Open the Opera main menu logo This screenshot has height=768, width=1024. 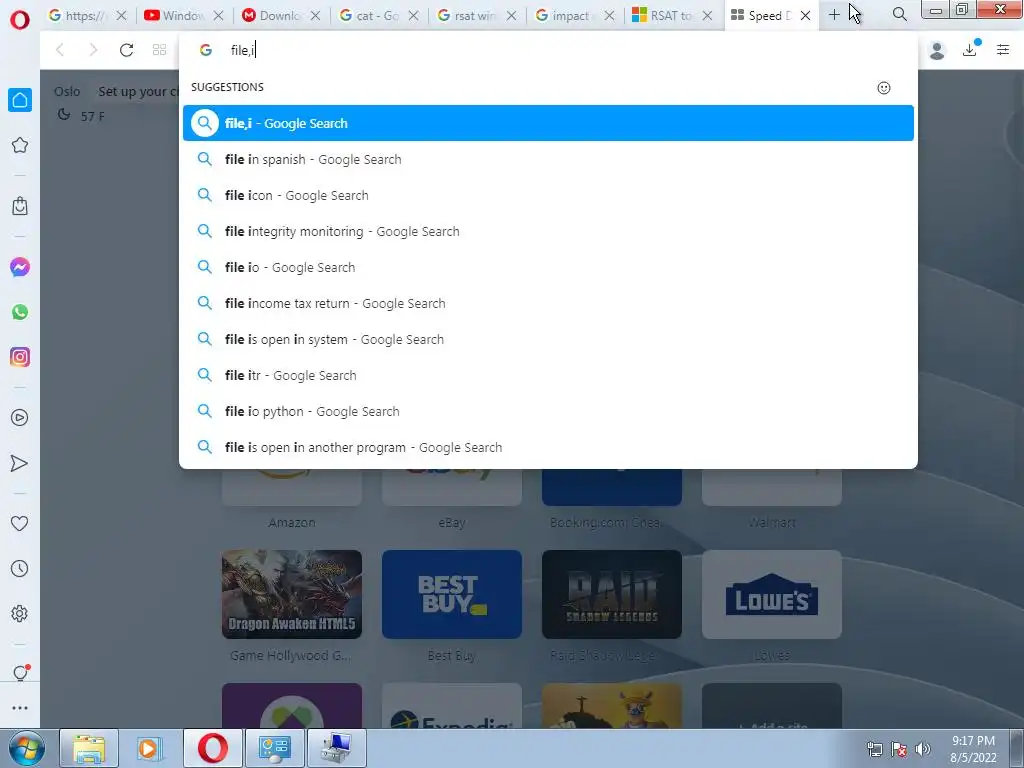pos(20,20)
